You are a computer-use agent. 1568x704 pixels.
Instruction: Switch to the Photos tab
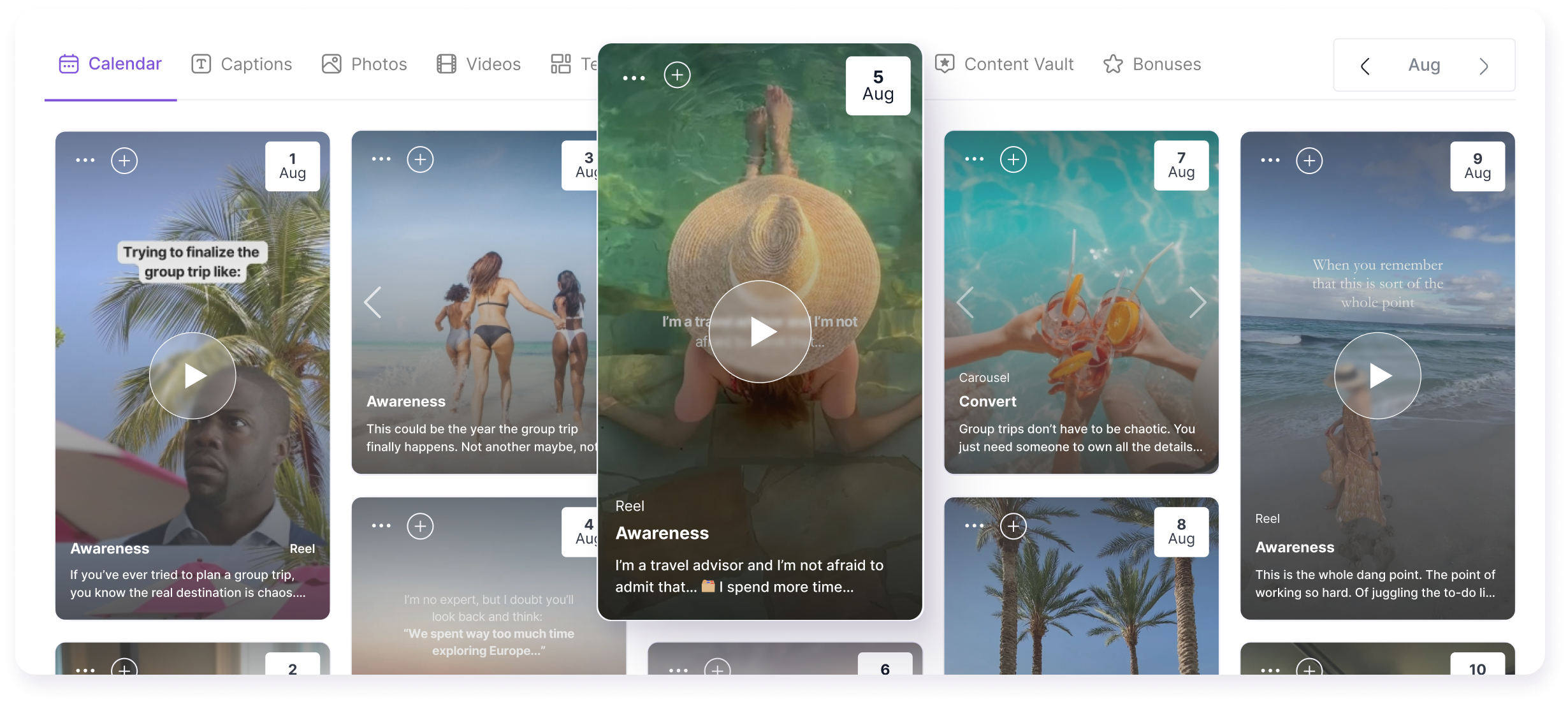(364, 64)
